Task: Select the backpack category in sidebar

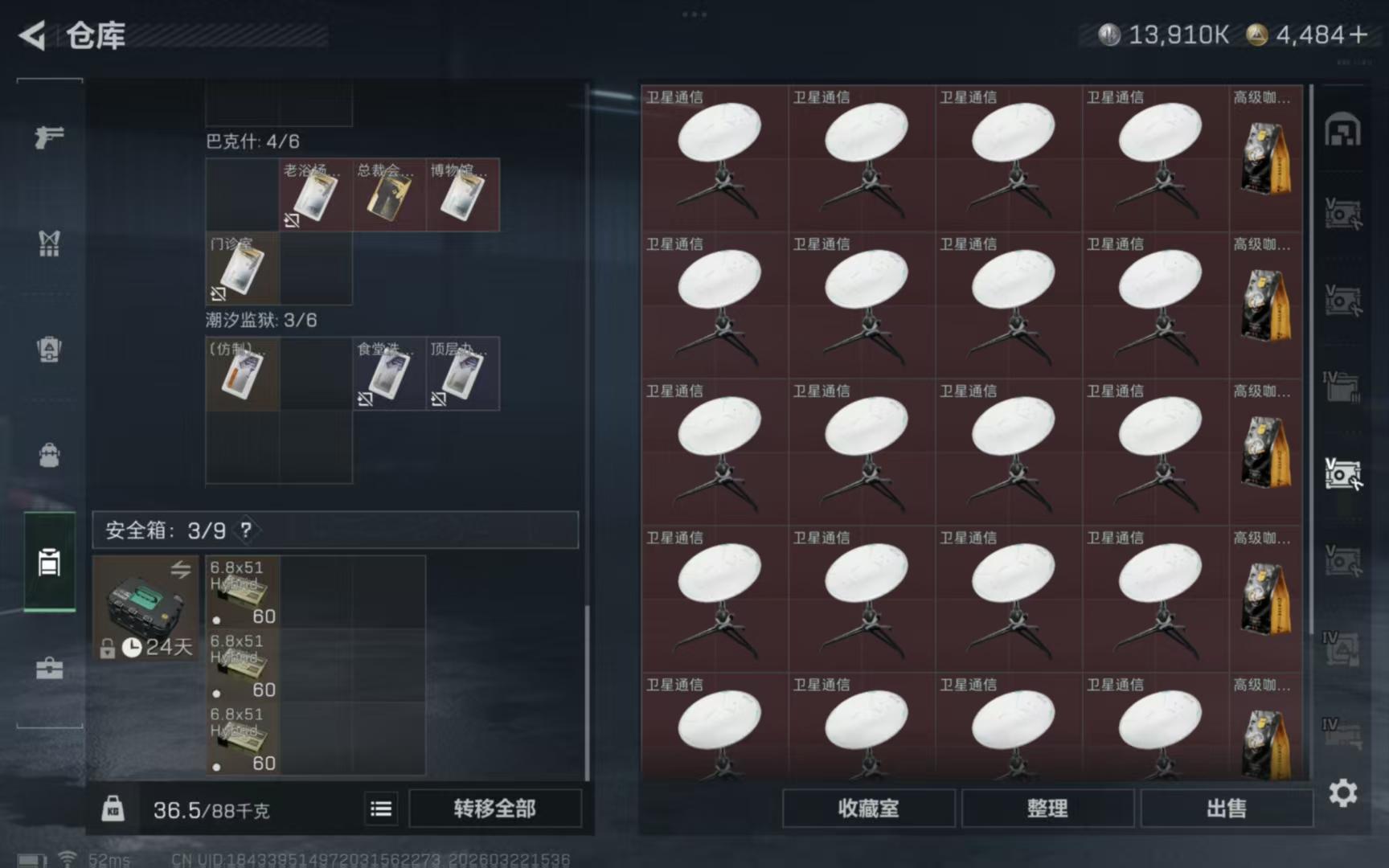Action: (49, 455)
